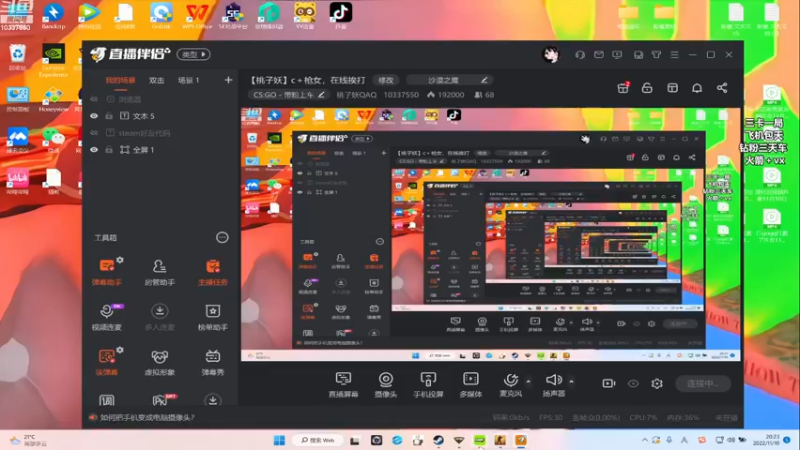Open the stream settings gear
This screenshot has width=800, height=450.
pyautogui.click(x=657, y=383)
